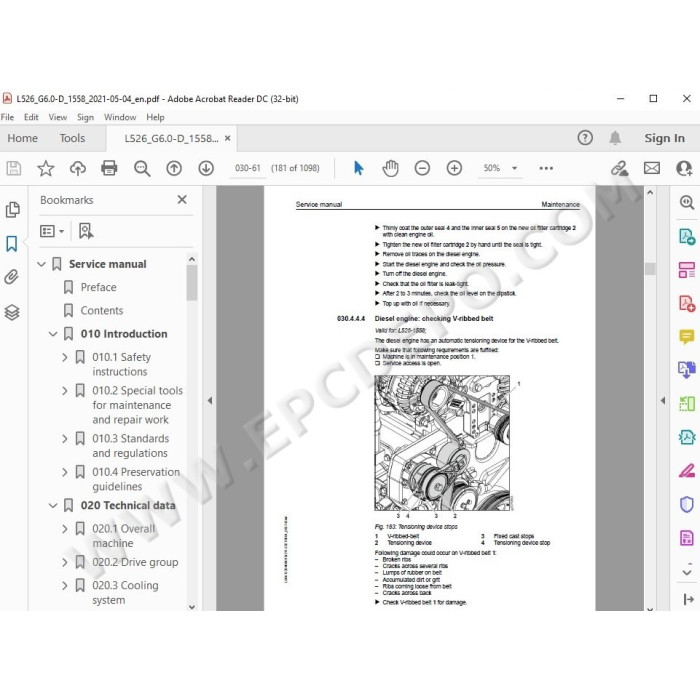Expand 010.2 Special tools bookmark
The width and height of the screenshot is (700, 700).
[65, 391]
